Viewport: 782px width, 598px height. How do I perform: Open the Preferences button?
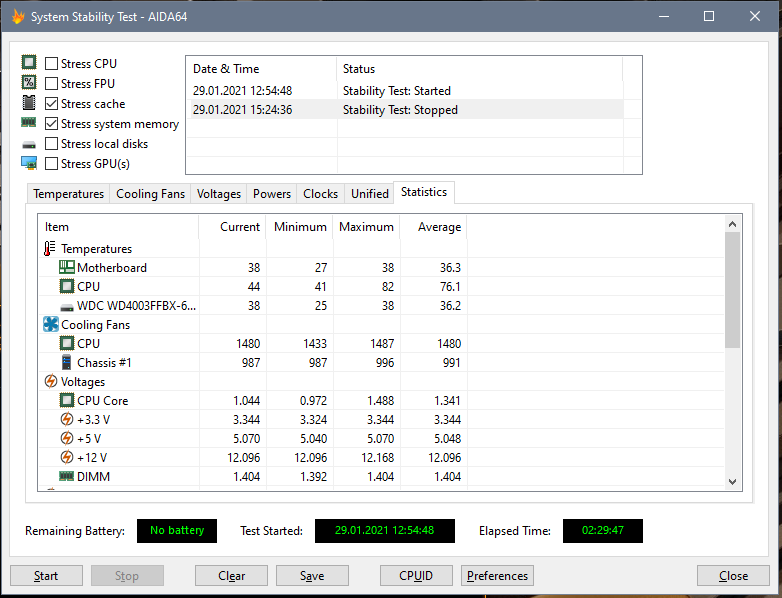(497, 576)
